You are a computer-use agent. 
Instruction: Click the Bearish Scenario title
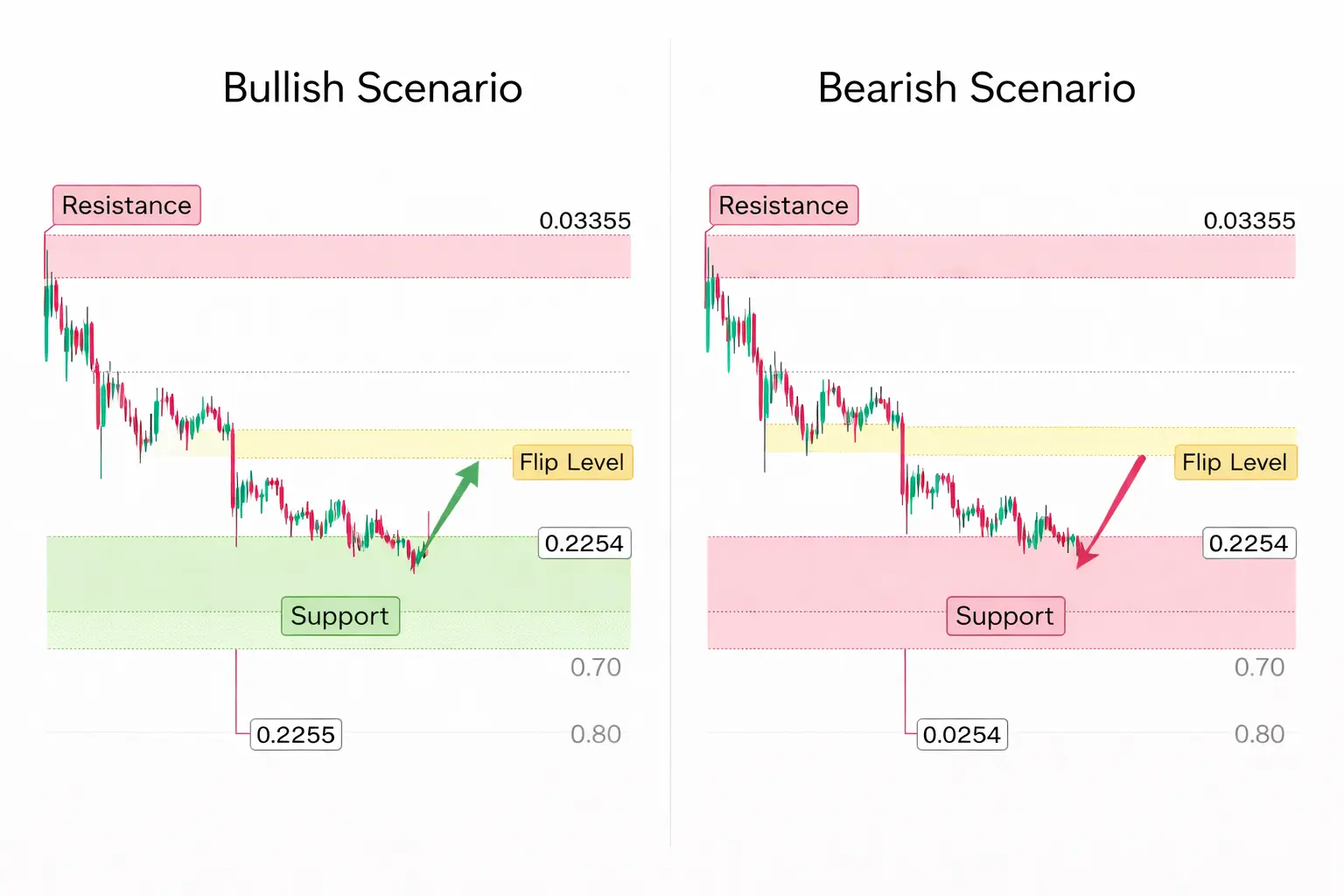coord(976,88)
